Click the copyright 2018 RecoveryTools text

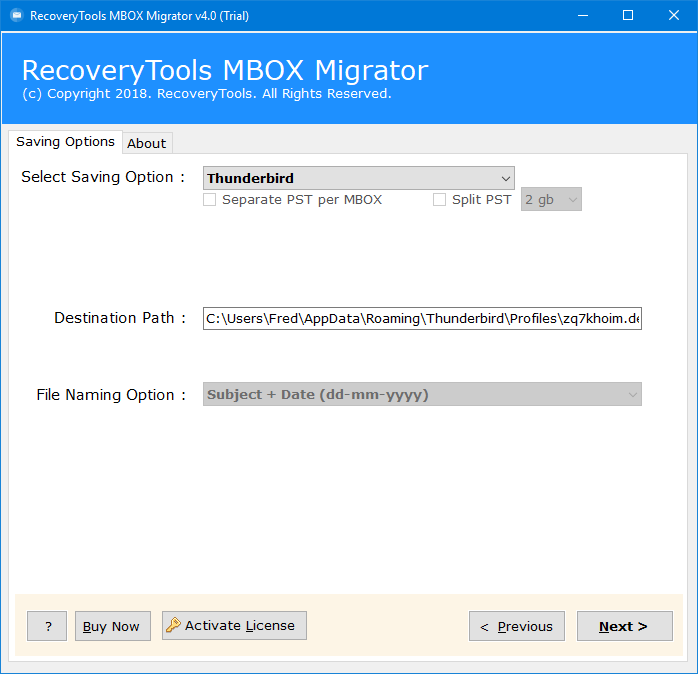click(x=207, y=94)
